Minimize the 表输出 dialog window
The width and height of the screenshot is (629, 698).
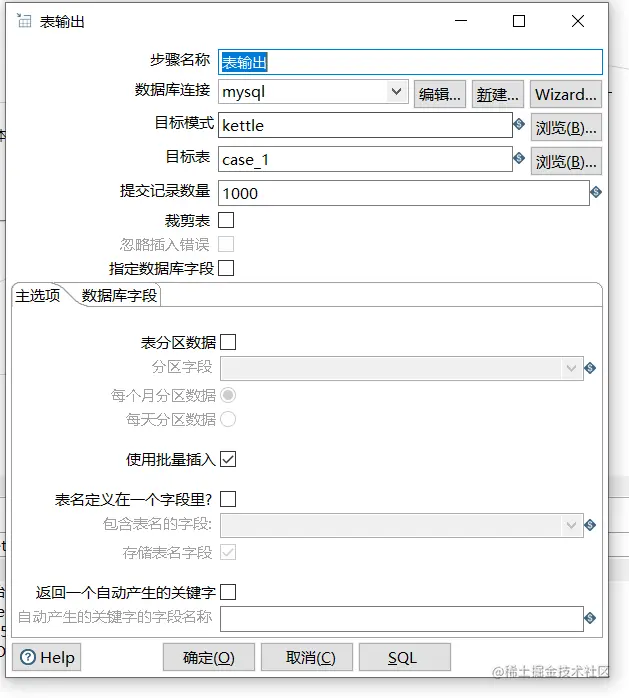461,21
